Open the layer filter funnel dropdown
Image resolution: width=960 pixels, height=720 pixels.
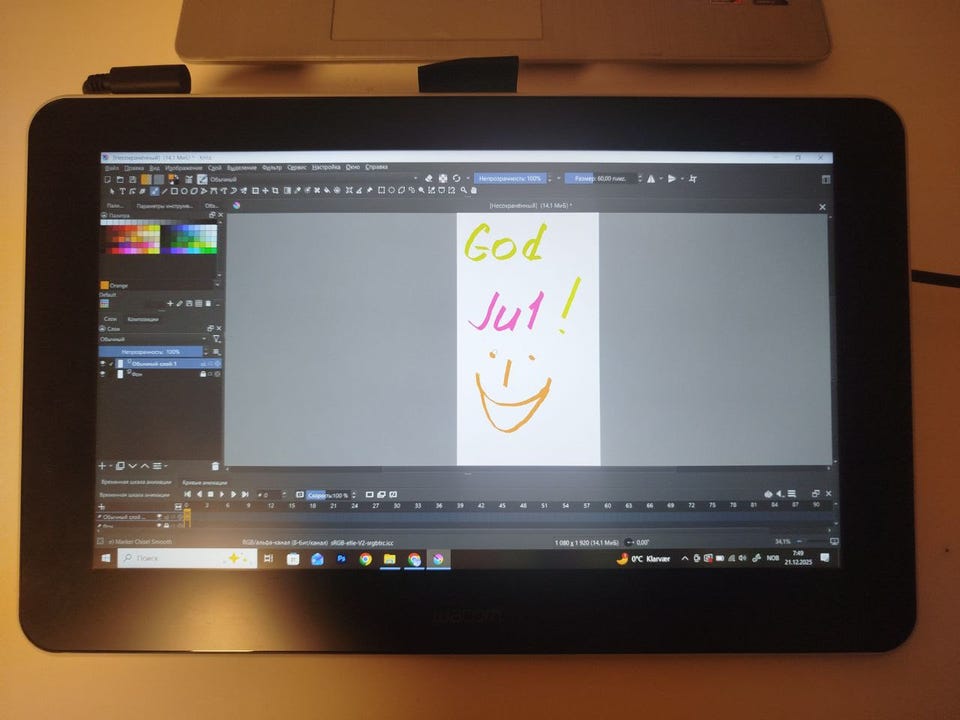click(x=217, y=339)
